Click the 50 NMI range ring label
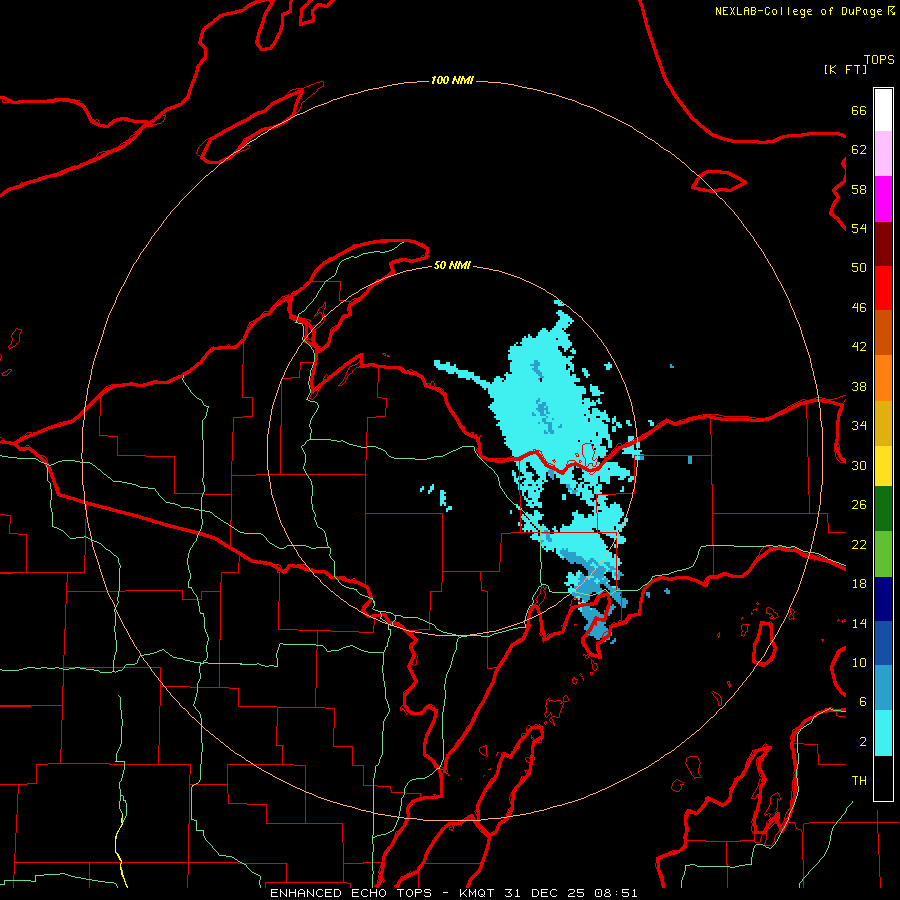 [x=452, y=265]
